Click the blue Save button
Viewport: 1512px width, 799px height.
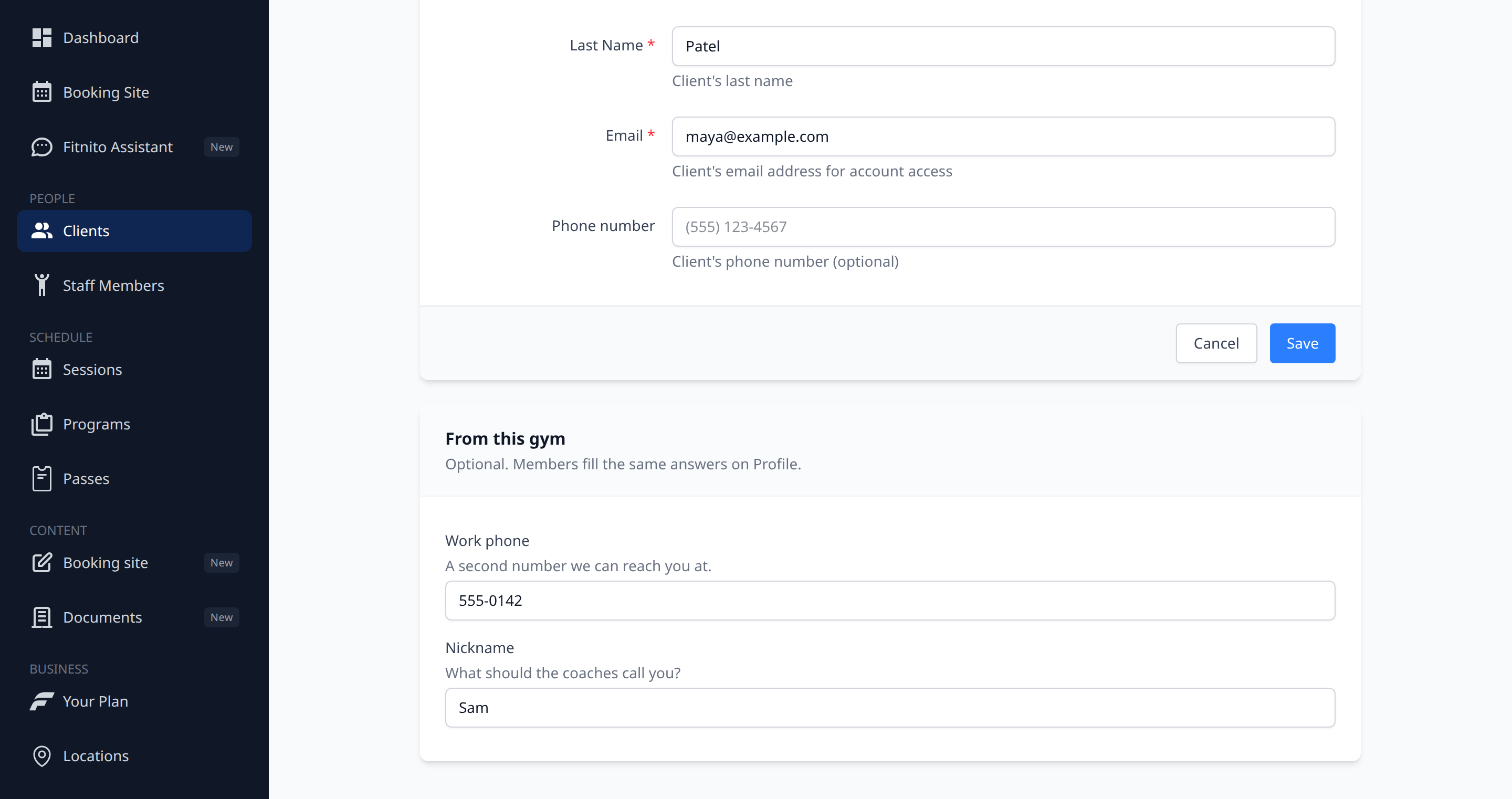coord(1302,343)
